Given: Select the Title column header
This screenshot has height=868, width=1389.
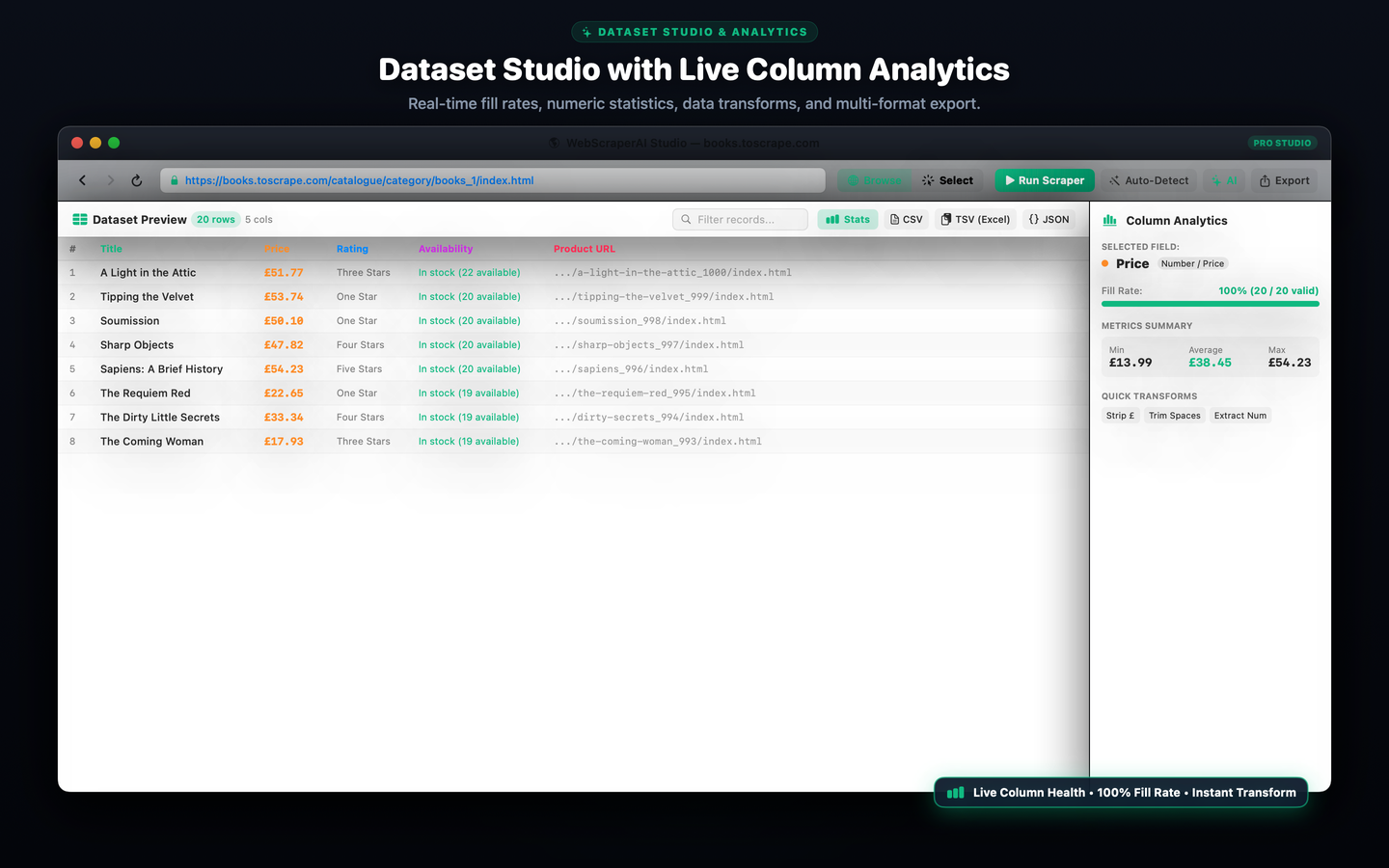Looking at the screenshot, I should 112,249.
